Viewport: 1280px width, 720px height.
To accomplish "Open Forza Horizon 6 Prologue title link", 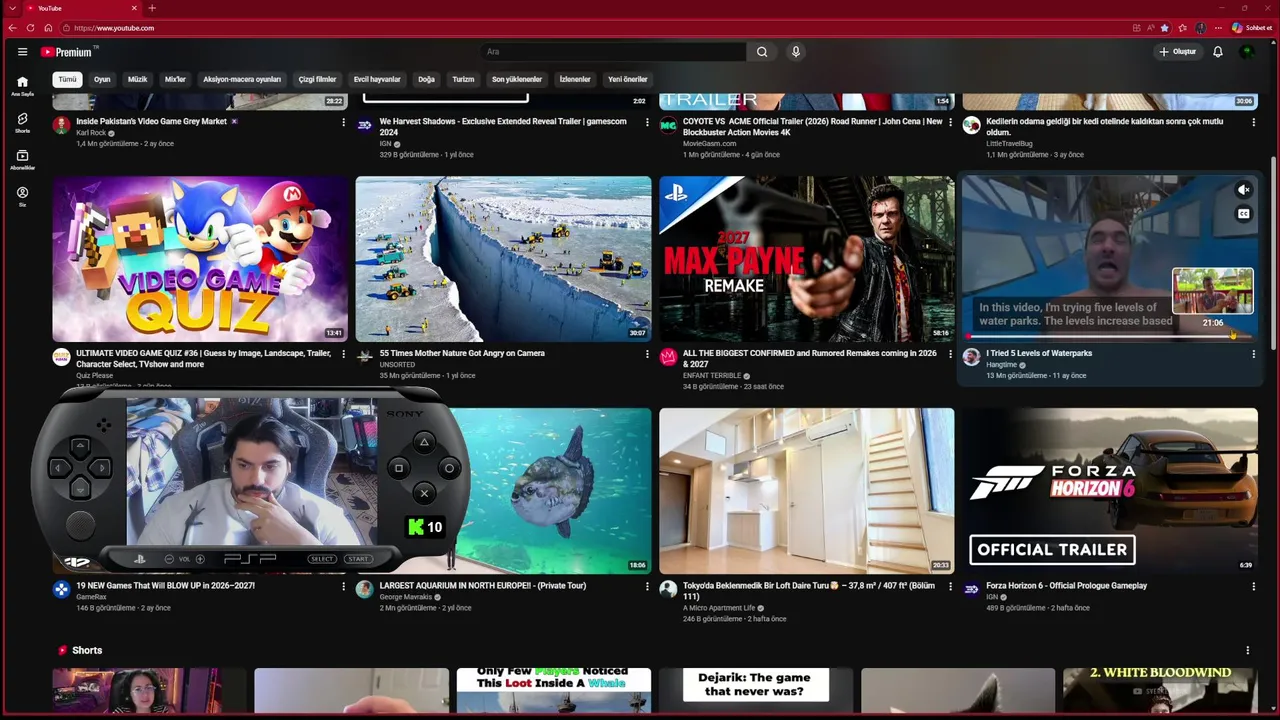I will [1066, 585].
